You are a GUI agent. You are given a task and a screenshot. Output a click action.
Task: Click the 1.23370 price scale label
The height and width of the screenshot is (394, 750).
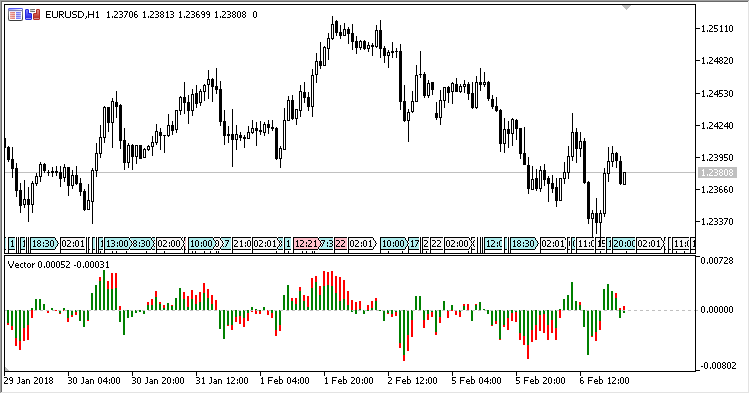click(x=717, y=221)
